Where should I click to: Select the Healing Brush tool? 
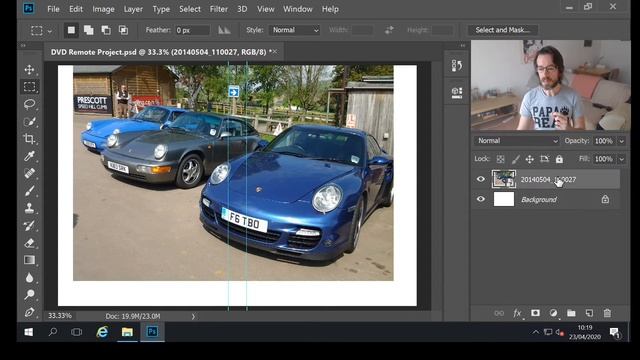coord(29,173)
